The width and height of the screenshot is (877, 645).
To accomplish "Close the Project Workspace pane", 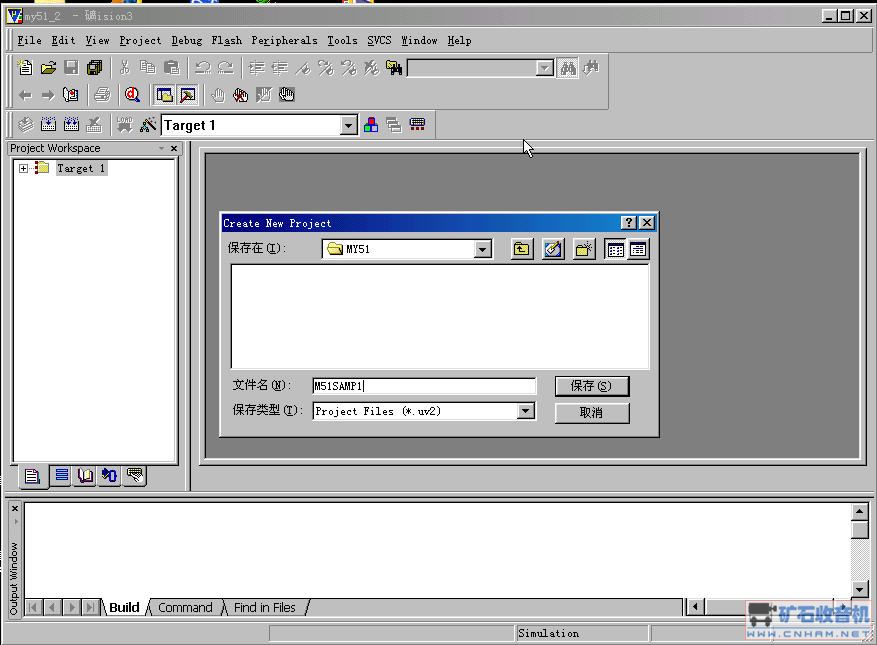I will point(173,148).
